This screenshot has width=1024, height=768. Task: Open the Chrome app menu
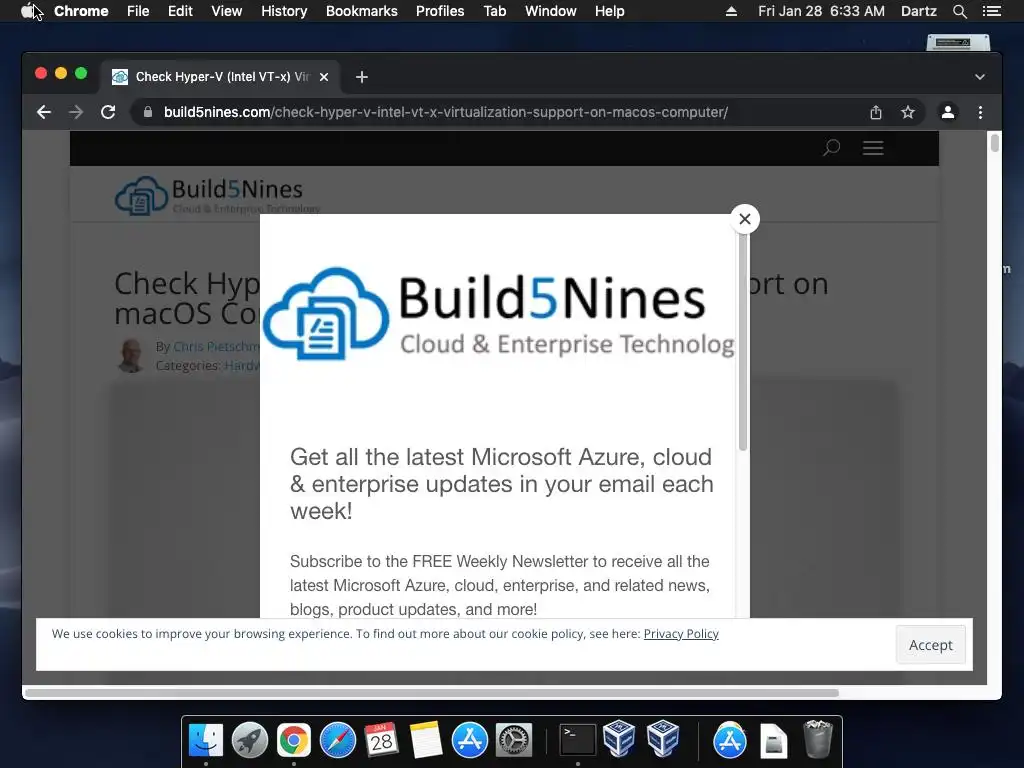81,11
